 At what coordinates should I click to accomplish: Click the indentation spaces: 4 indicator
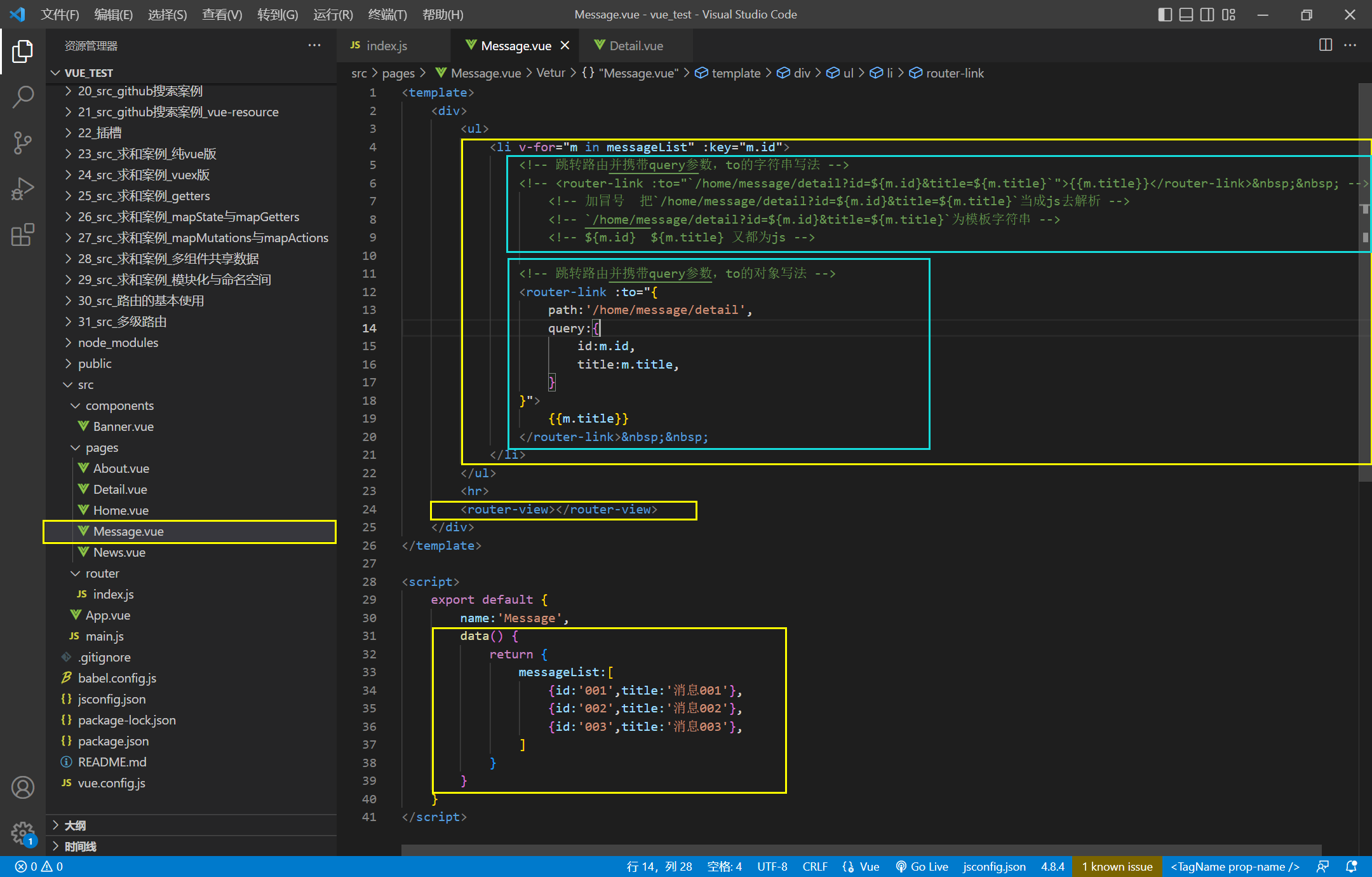[725, 866]
